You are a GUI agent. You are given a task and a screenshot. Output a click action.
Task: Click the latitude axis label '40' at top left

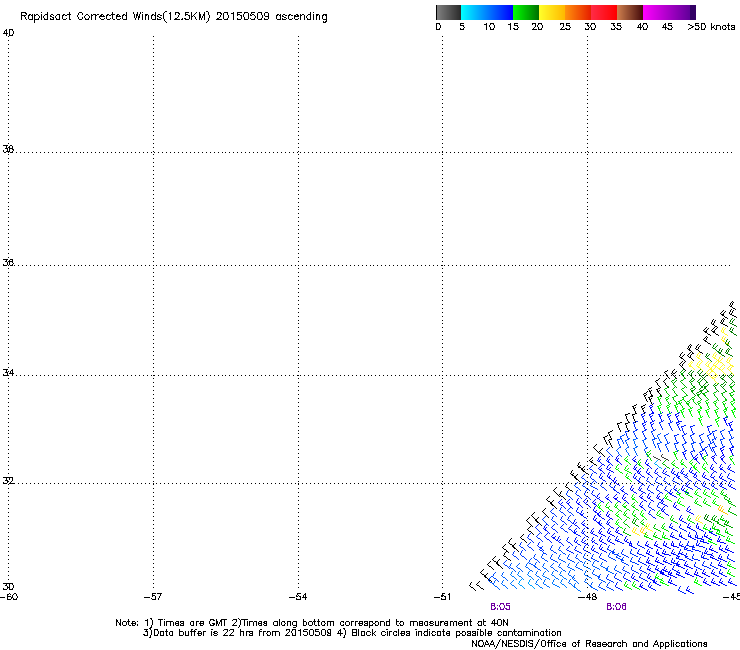8,33
